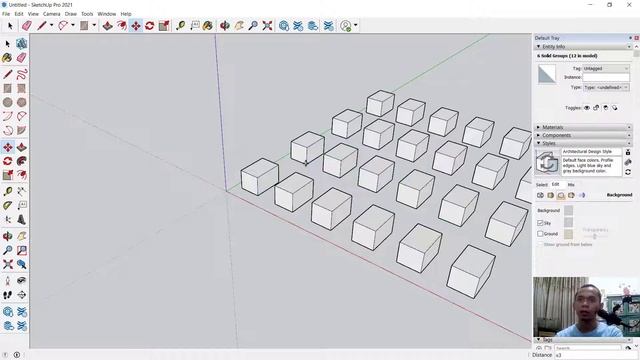640x360 pixels.
Task: Click the Background color swatch
Action: (568, 210)
